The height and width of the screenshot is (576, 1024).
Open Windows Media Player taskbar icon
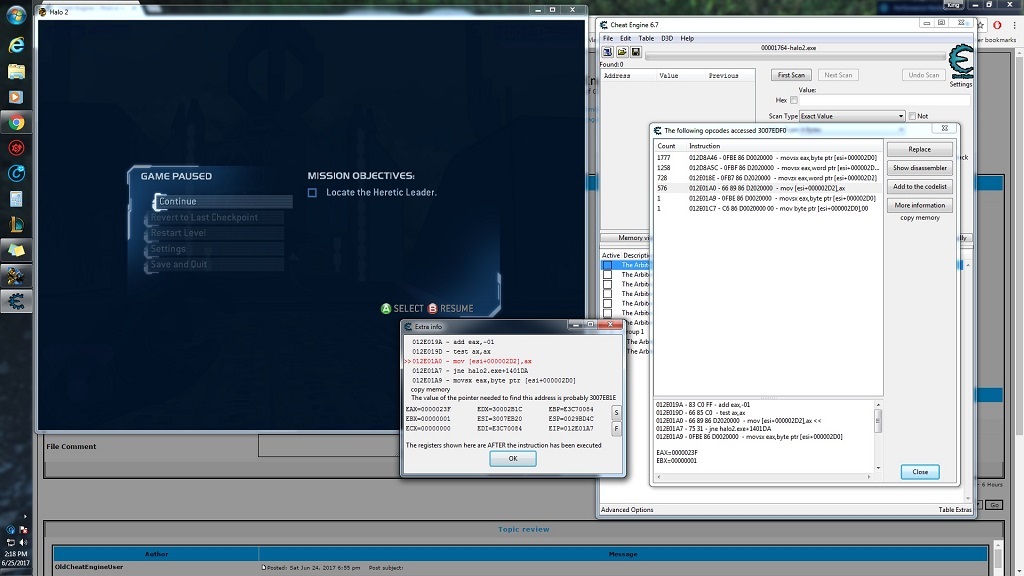16,97
